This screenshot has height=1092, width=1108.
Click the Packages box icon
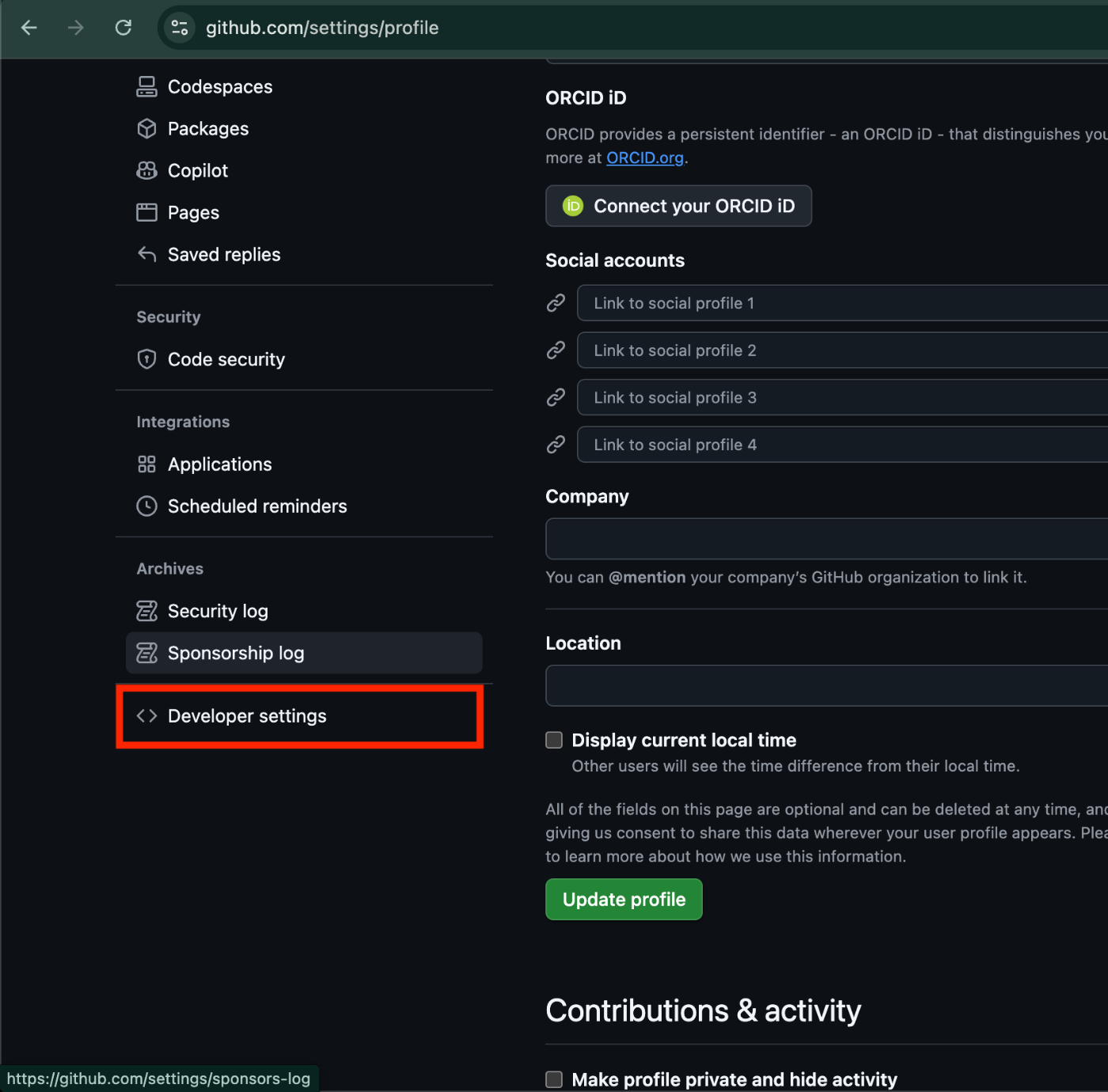[146, 129]
